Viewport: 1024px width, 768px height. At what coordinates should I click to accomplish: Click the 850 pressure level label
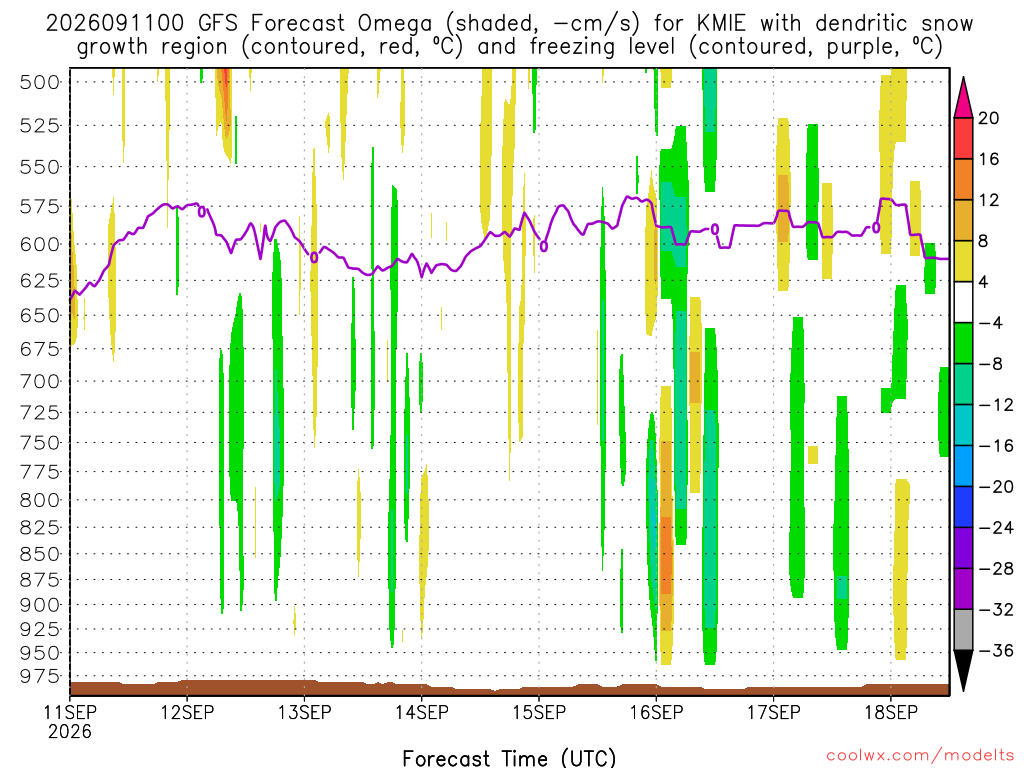coord(40,554)
